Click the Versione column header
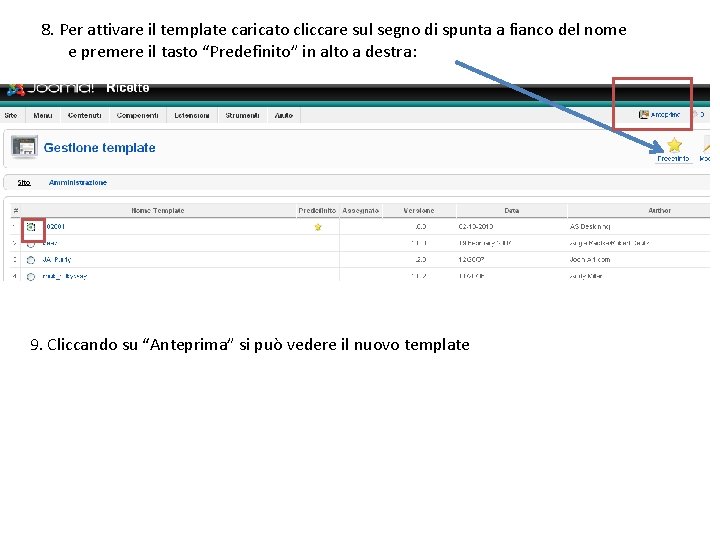 pos(419,210)
